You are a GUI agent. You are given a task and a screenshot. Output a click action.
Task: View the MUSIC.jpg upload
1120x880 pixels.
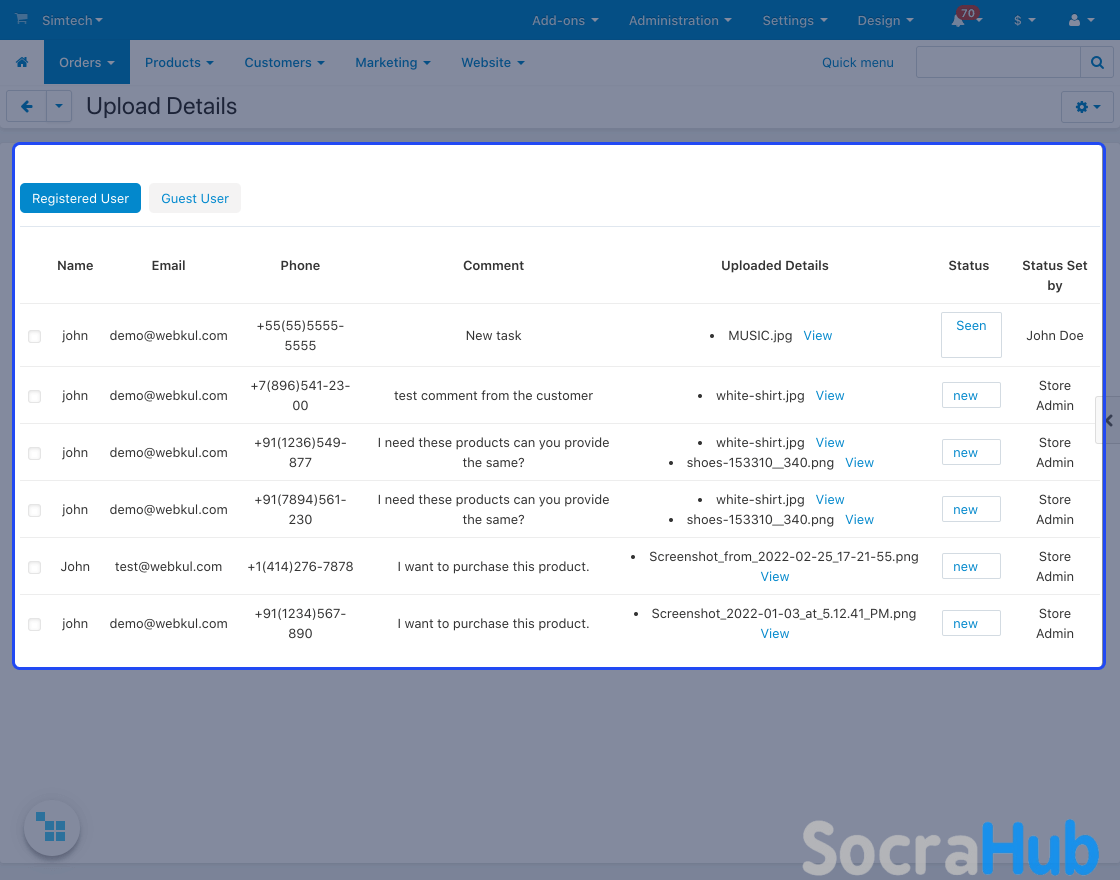click(817, 336)
